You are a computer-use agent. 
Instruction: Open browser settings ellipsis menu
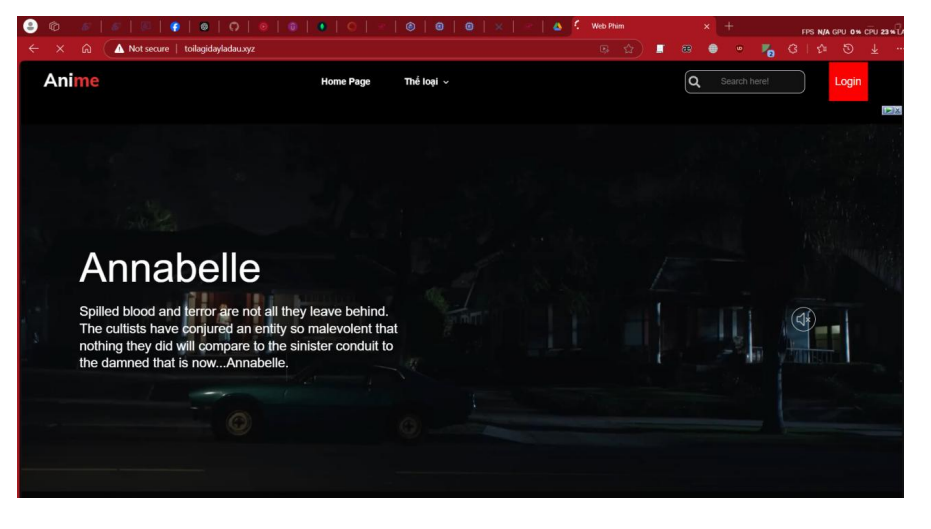[x=899, y=49]
